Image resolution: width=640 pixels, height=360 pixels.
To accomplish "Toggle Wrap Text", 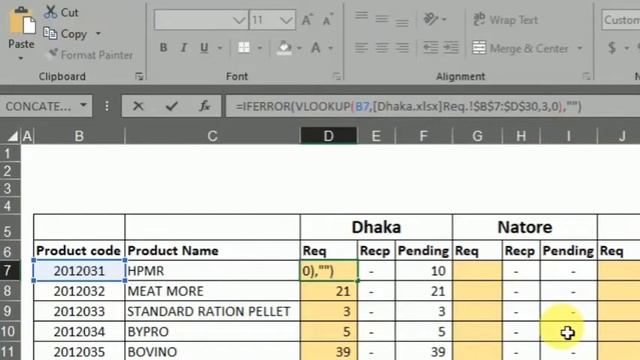I will tap(505, 20).
